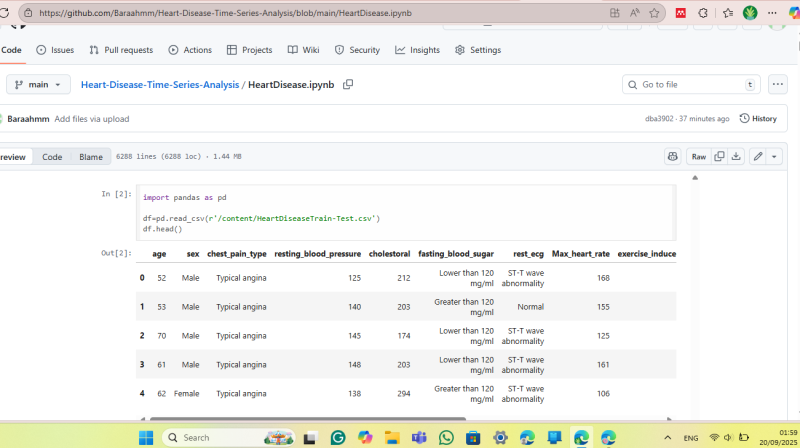Open the Pull requests tab
Viewport: 800px width, 448px height.
120,50
